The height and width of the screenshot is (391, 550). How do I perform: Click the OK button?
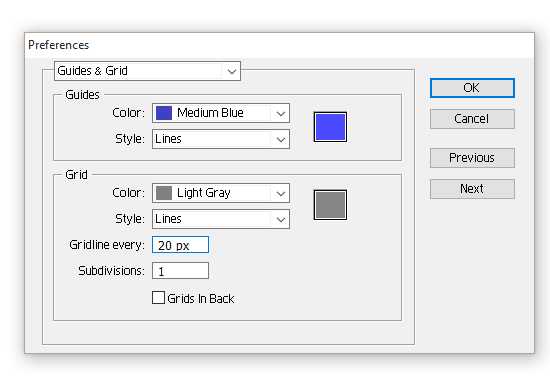[x=472, y=88]
